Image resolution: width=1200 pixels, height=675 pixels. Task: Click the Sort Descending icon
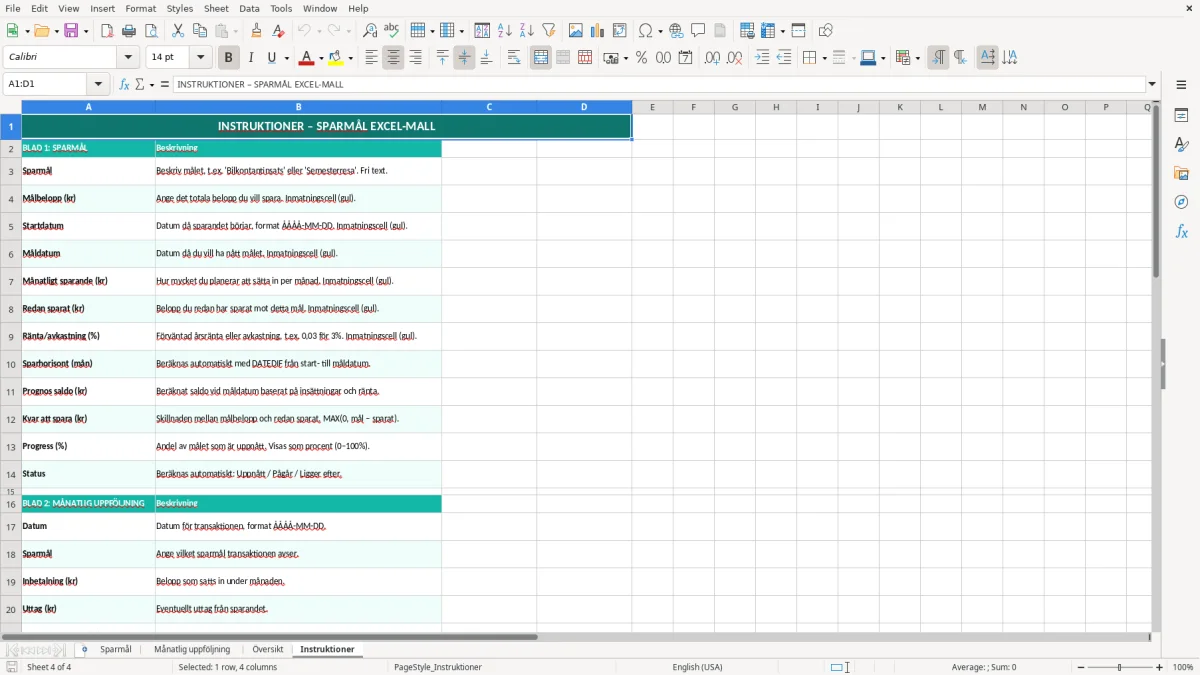(x=527, y=31)
